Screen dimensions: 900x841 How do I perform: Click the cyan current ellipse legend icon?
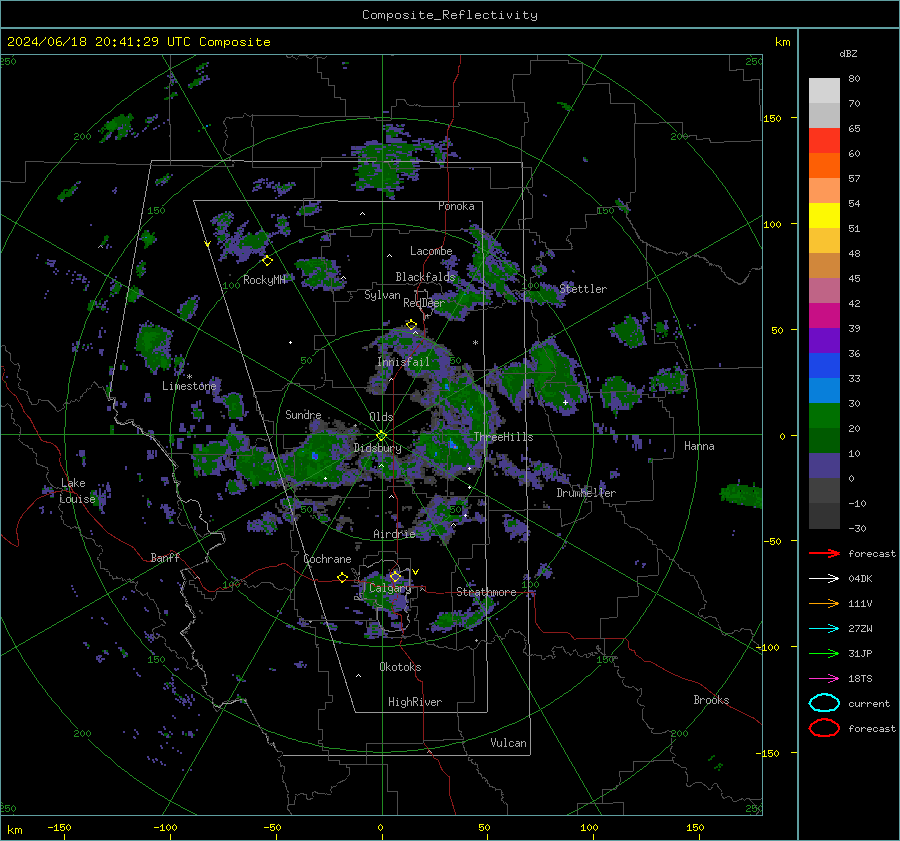(x=824, y=703)
